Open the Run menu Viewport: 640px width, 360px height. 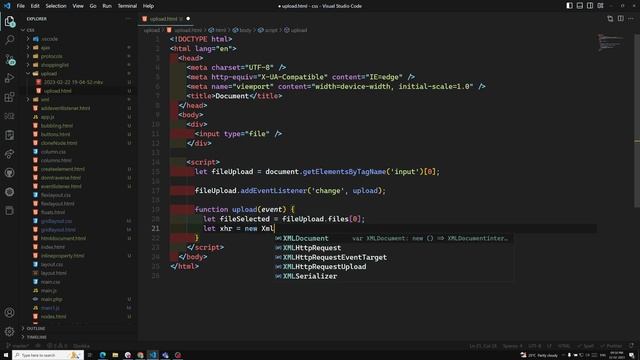(x=107, y=6)
